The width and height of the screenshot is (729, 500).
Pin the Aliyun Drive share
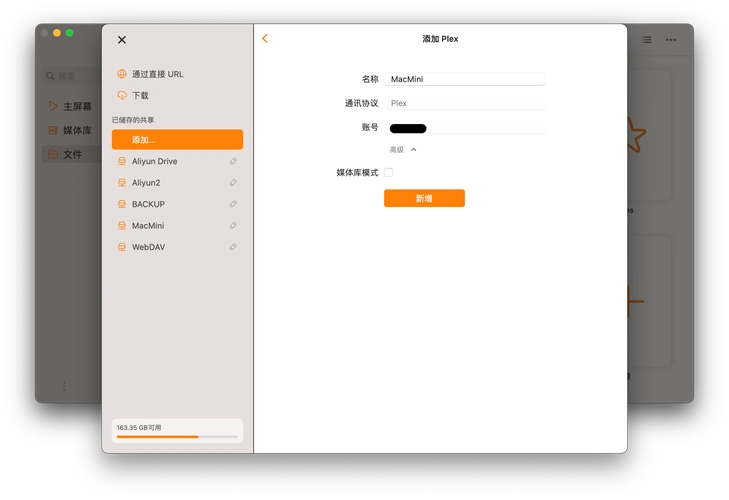point(233,161)
